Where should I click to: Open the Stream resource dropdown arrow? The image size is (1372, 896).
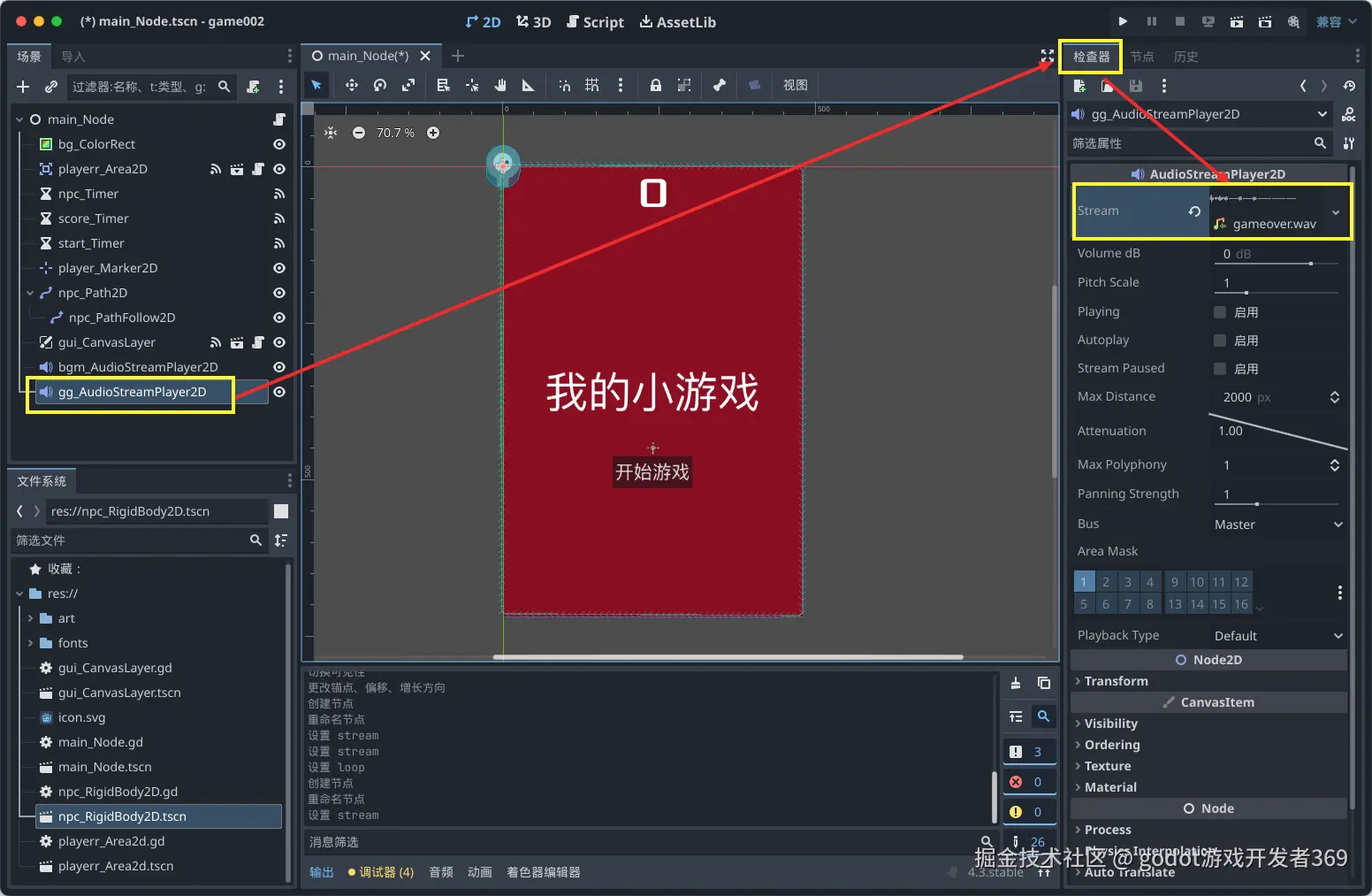(1336, 212)
